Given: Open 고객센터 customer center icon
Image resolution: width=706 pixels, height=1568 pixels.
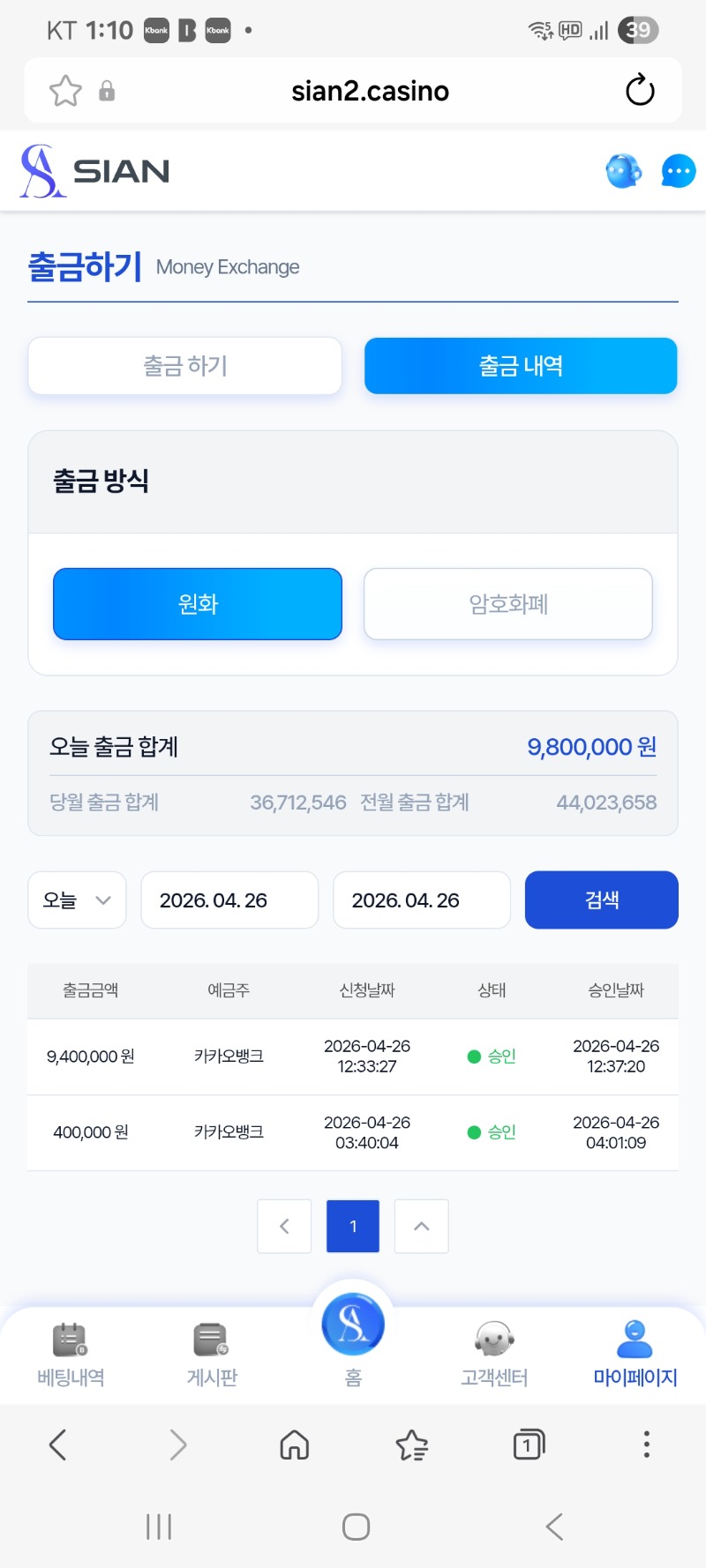Looking at the screenshot, I should tap(494, 1340).
